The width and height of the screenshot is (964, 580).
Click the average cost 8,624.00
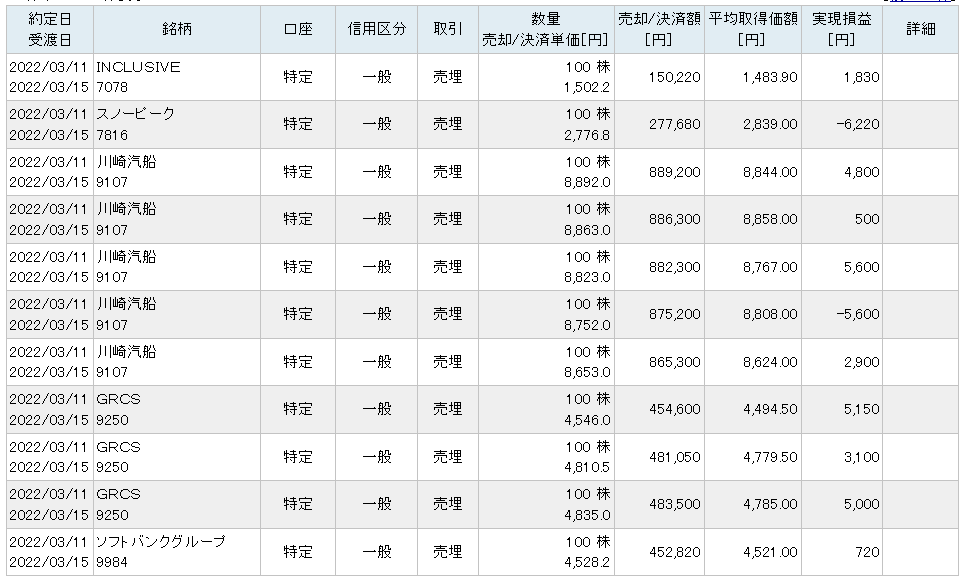(x=770, y=362)
